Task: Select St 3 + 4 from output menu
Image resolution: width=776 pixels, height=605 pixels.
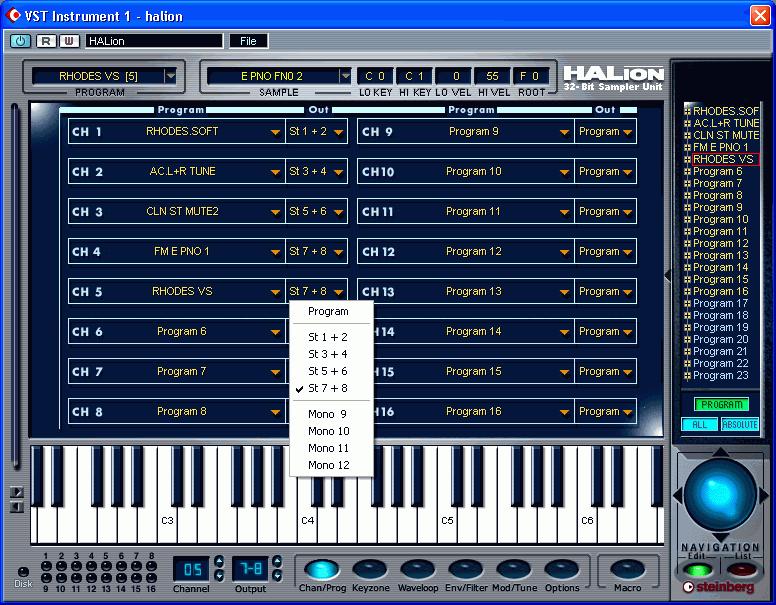Action: point(328,354)
